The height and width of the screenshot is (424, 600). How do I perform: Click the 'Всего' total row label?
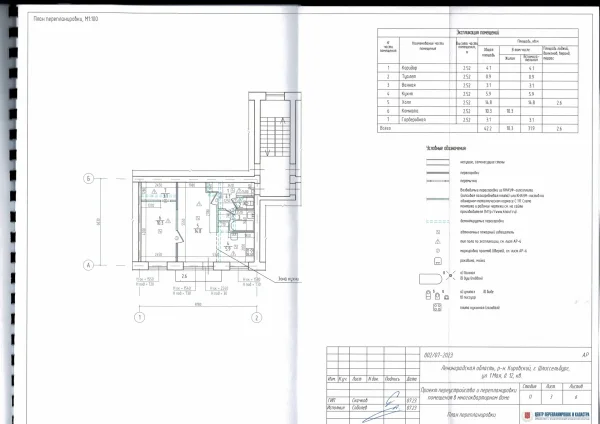click(x=385, y=128)
